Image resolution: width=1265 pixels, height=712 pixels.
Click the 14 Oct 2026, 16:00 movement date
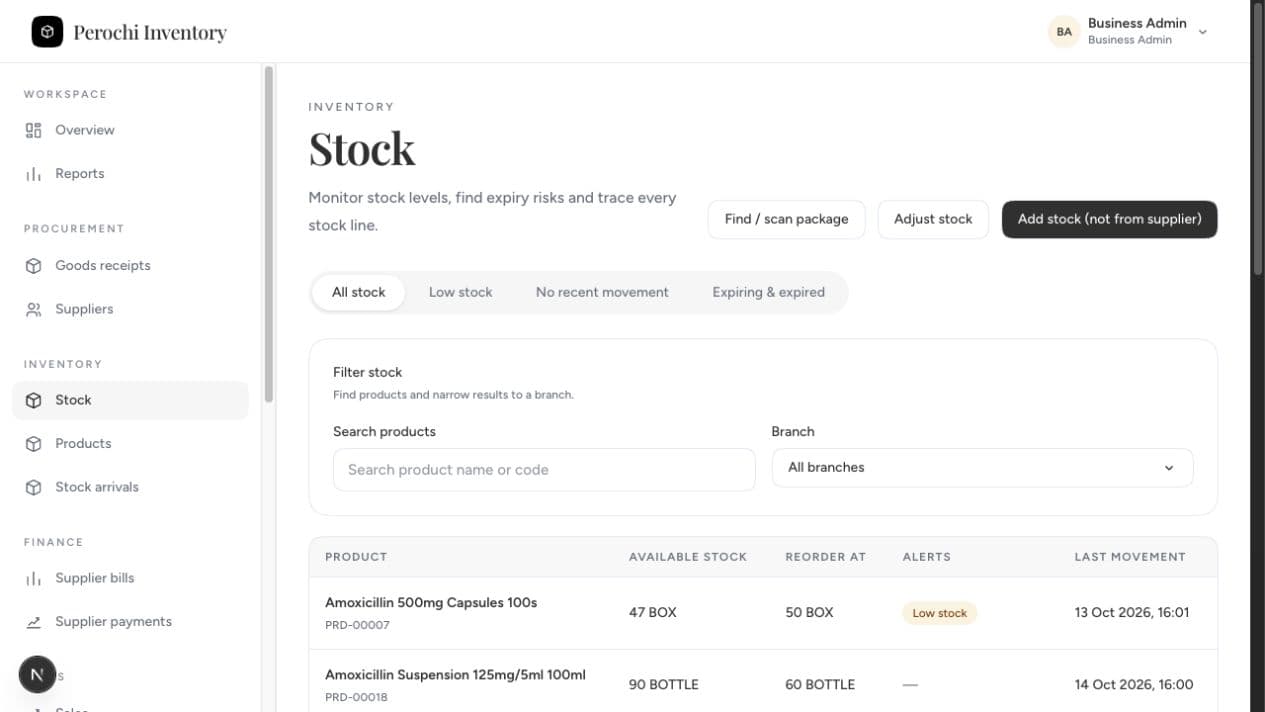[1134, 685]
